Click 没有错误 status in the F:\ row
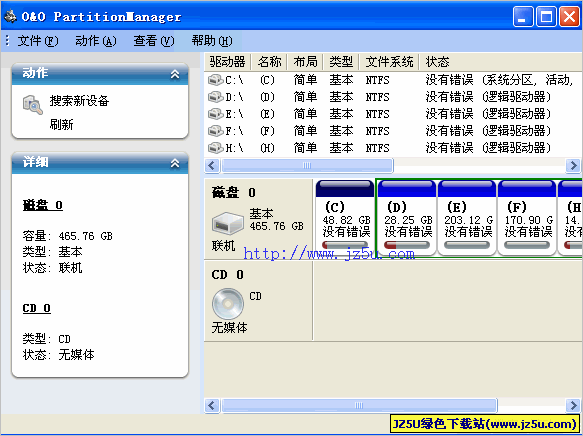This screenshot has width=583, height=436. click(450, 131)
